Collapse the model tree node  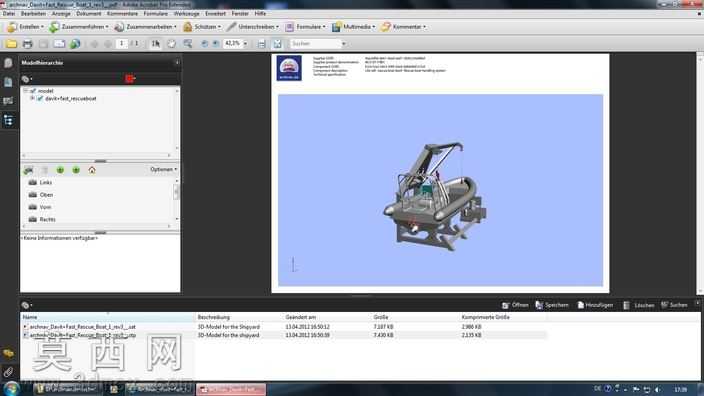26,91
